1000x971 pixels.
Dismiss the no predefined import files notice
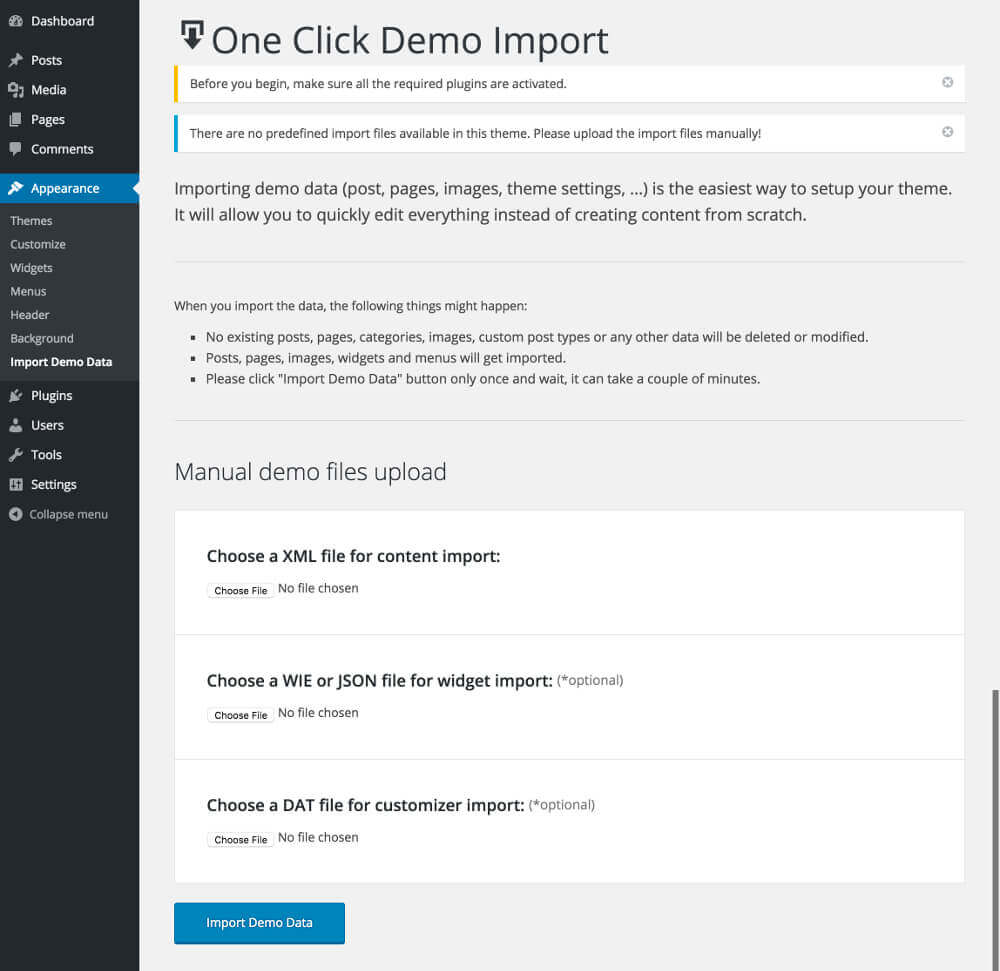coord(948,132)
